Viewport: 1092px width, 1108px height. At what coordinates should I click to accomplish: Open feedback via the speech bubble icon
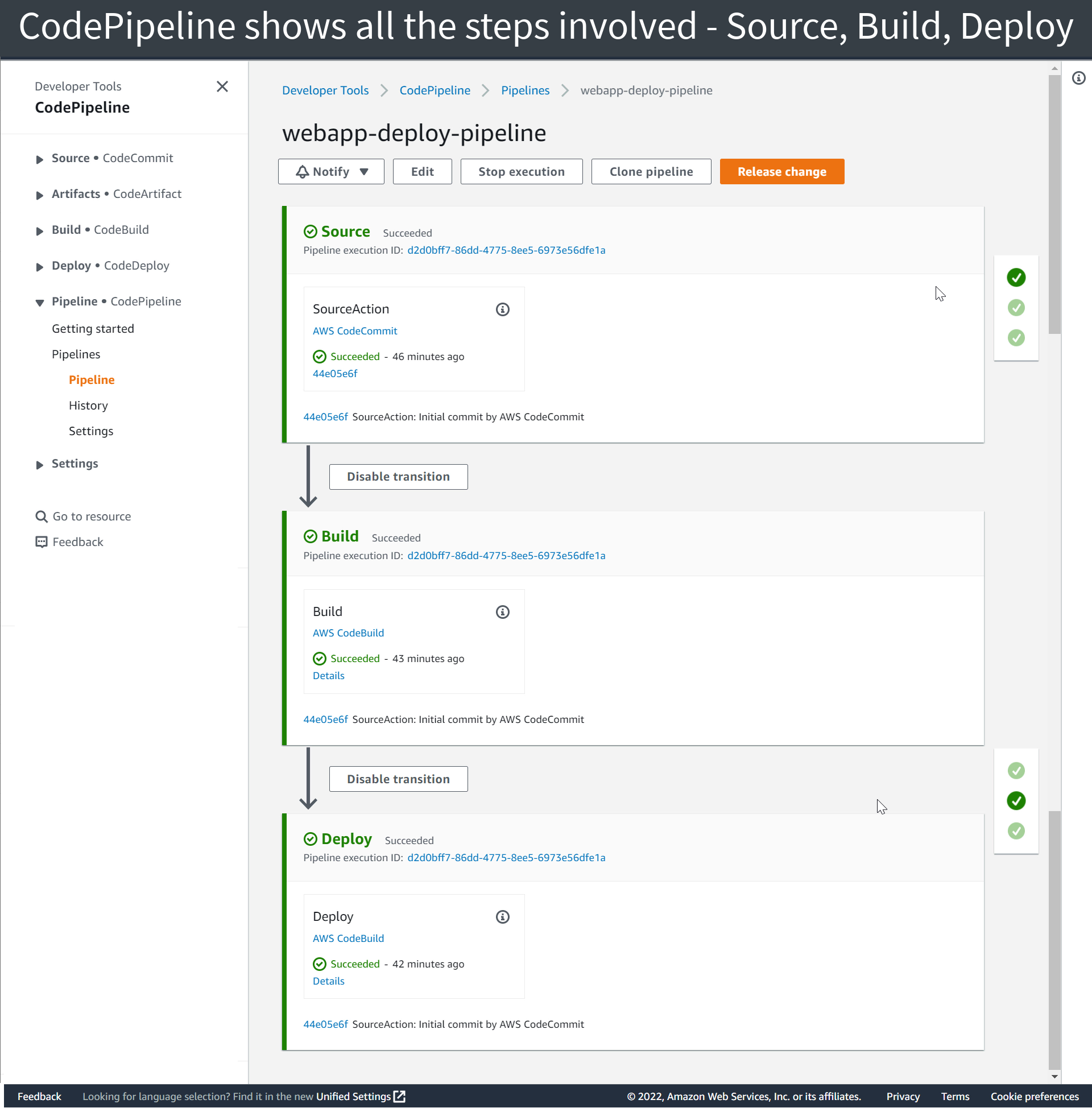point(41,541)
